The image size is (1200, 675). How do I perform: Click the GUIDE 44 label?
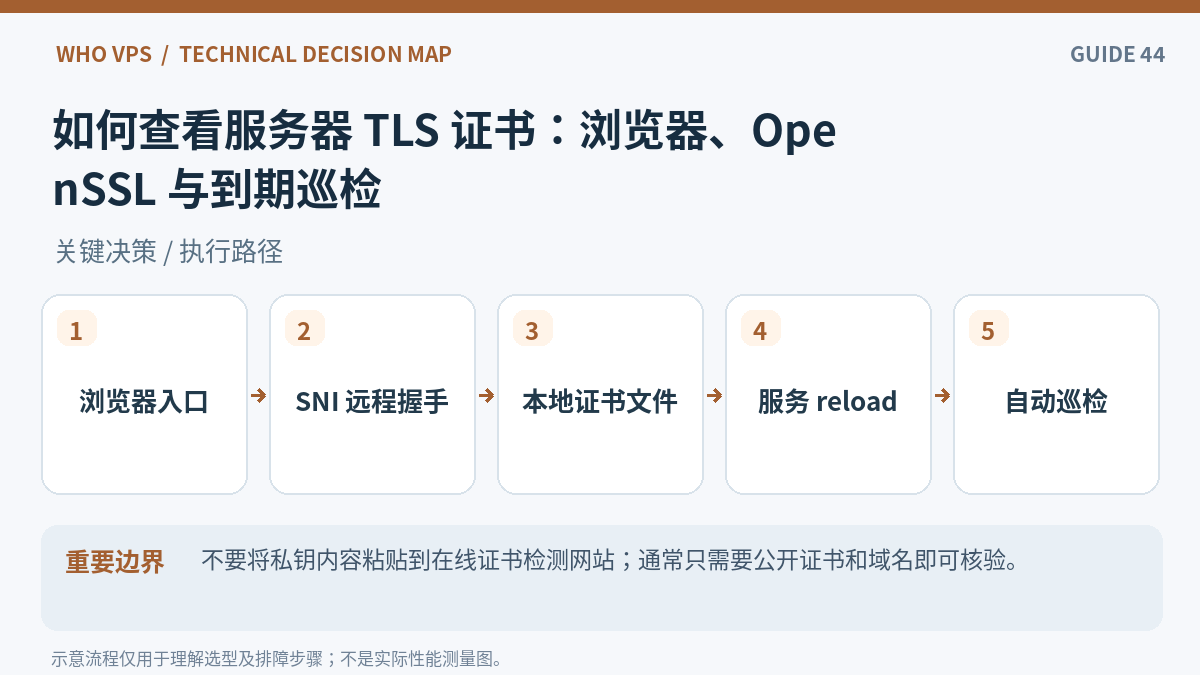point(1117,54)
